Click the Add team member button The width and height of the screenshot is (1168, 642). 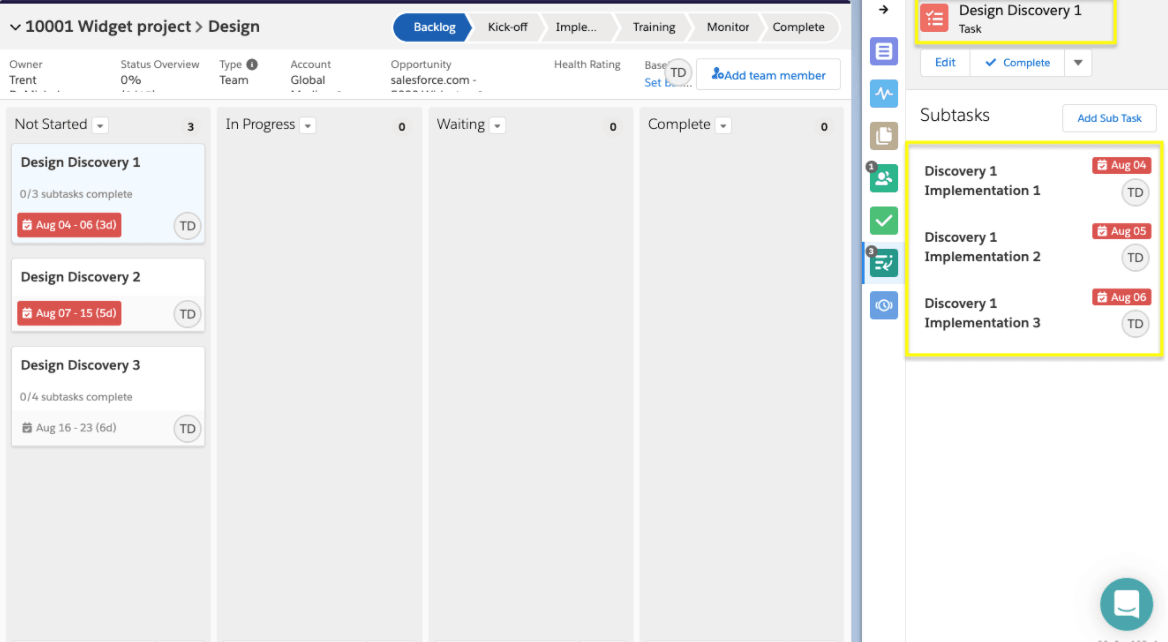768,74
